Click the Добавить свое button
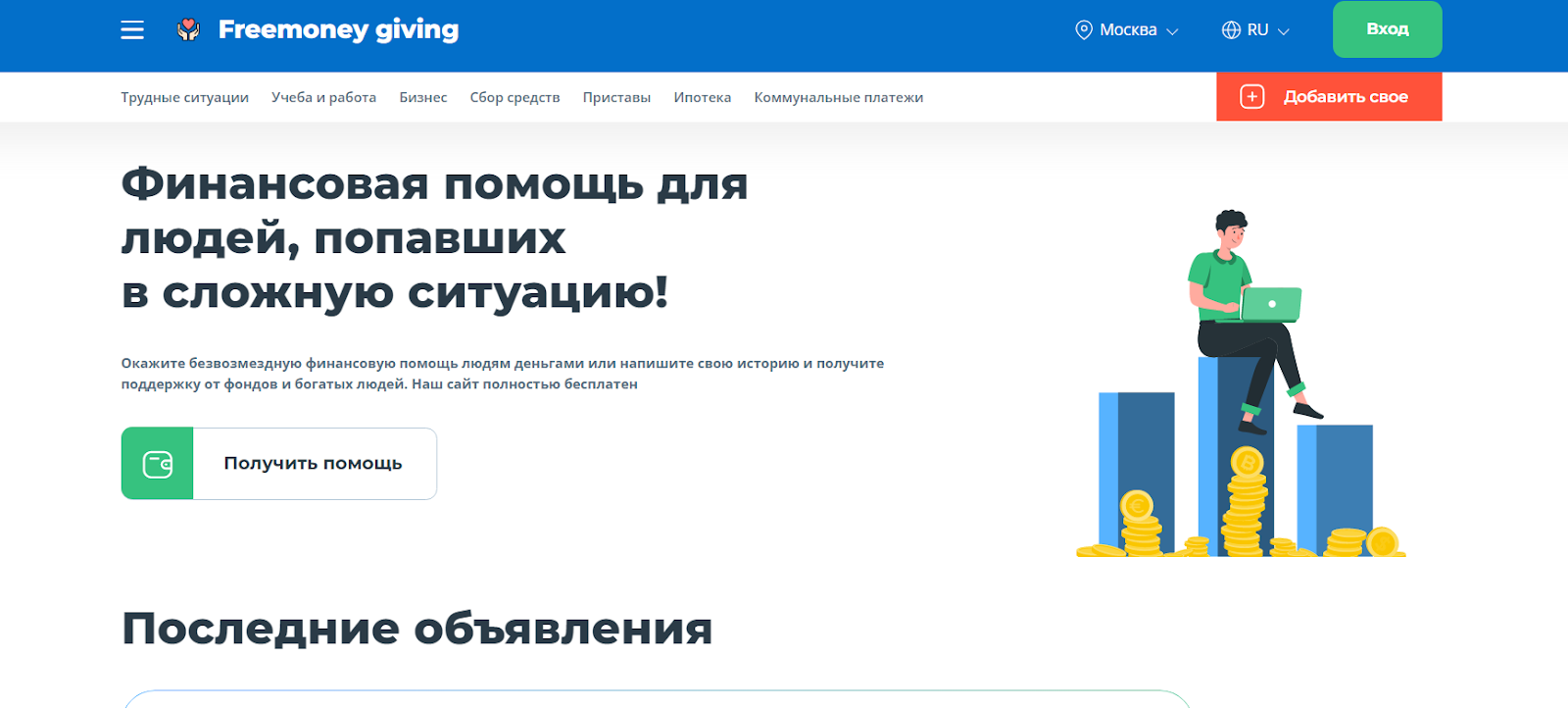 click(1329, 97)
